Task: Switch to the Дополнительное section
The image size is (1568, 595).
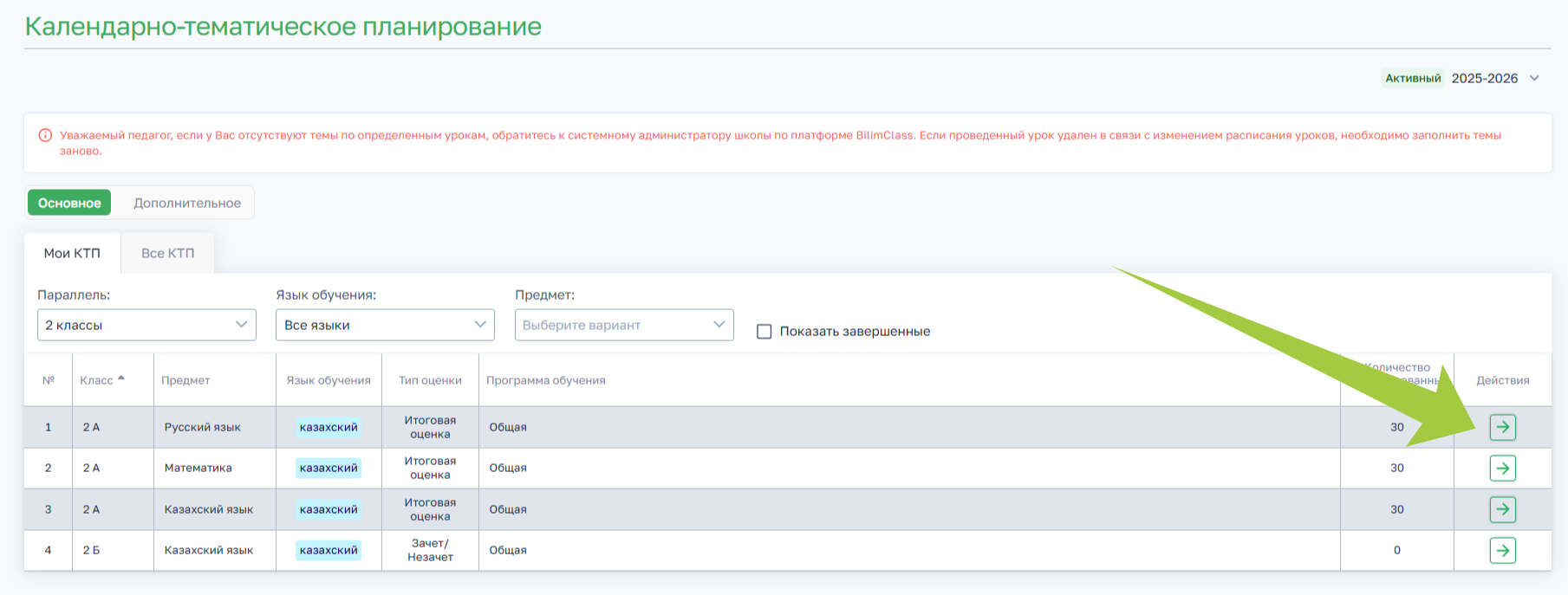Action: pyautogui.click(x=187, y=203)
